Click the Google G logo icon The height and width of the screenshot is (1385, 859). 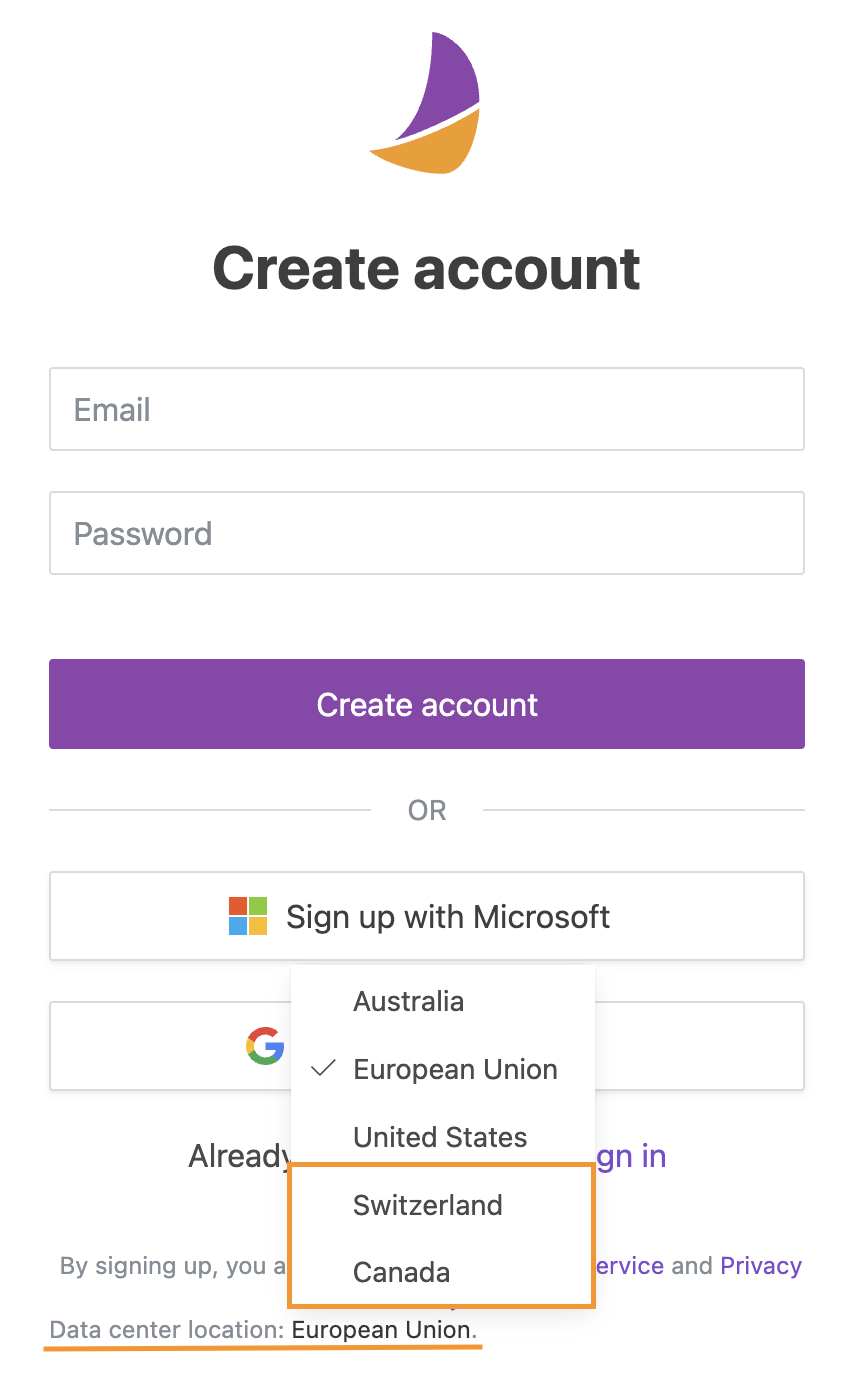tap(264, 1046)
